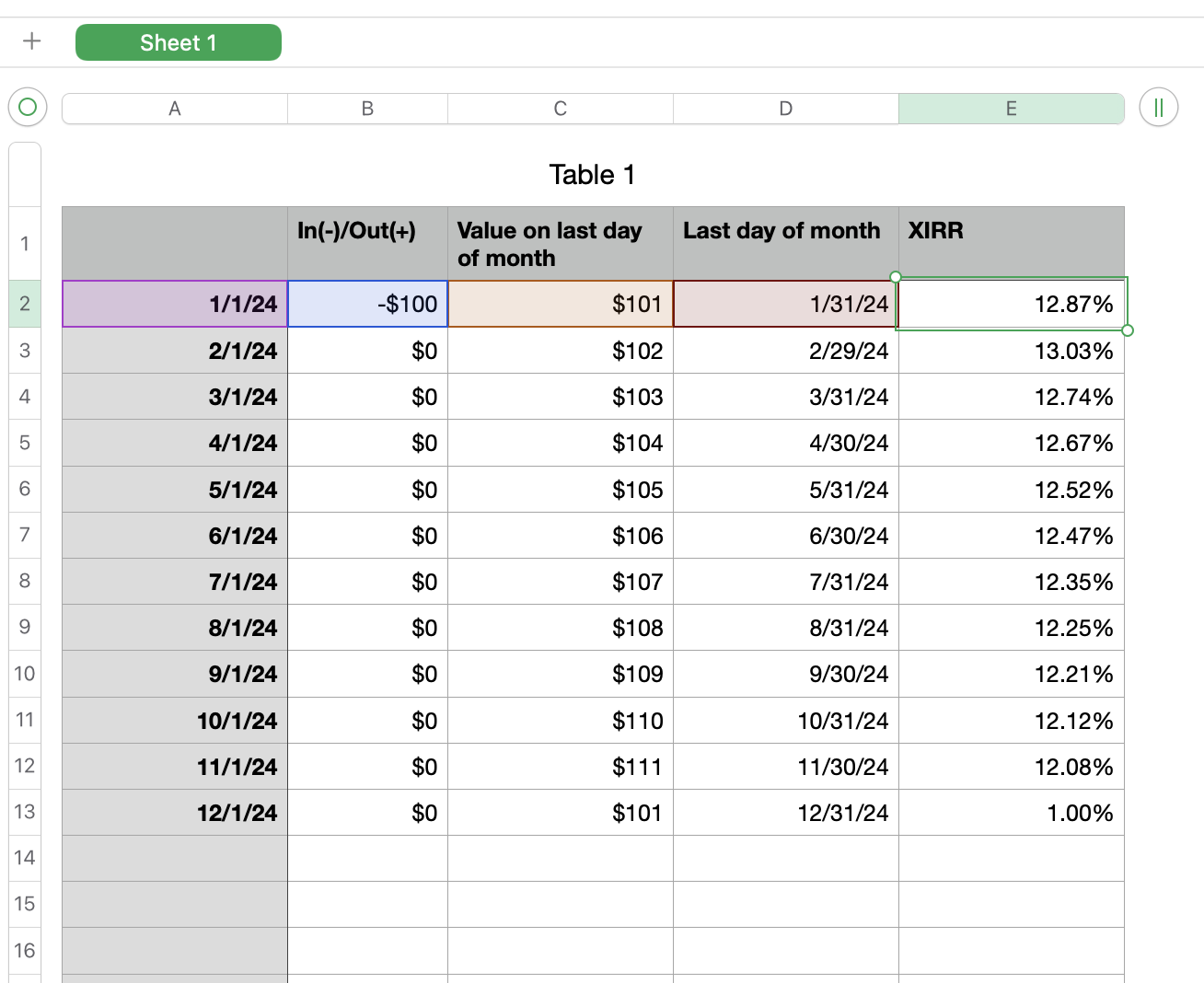
Task: Click the add column handle icon
Action: click(1158, 108)
